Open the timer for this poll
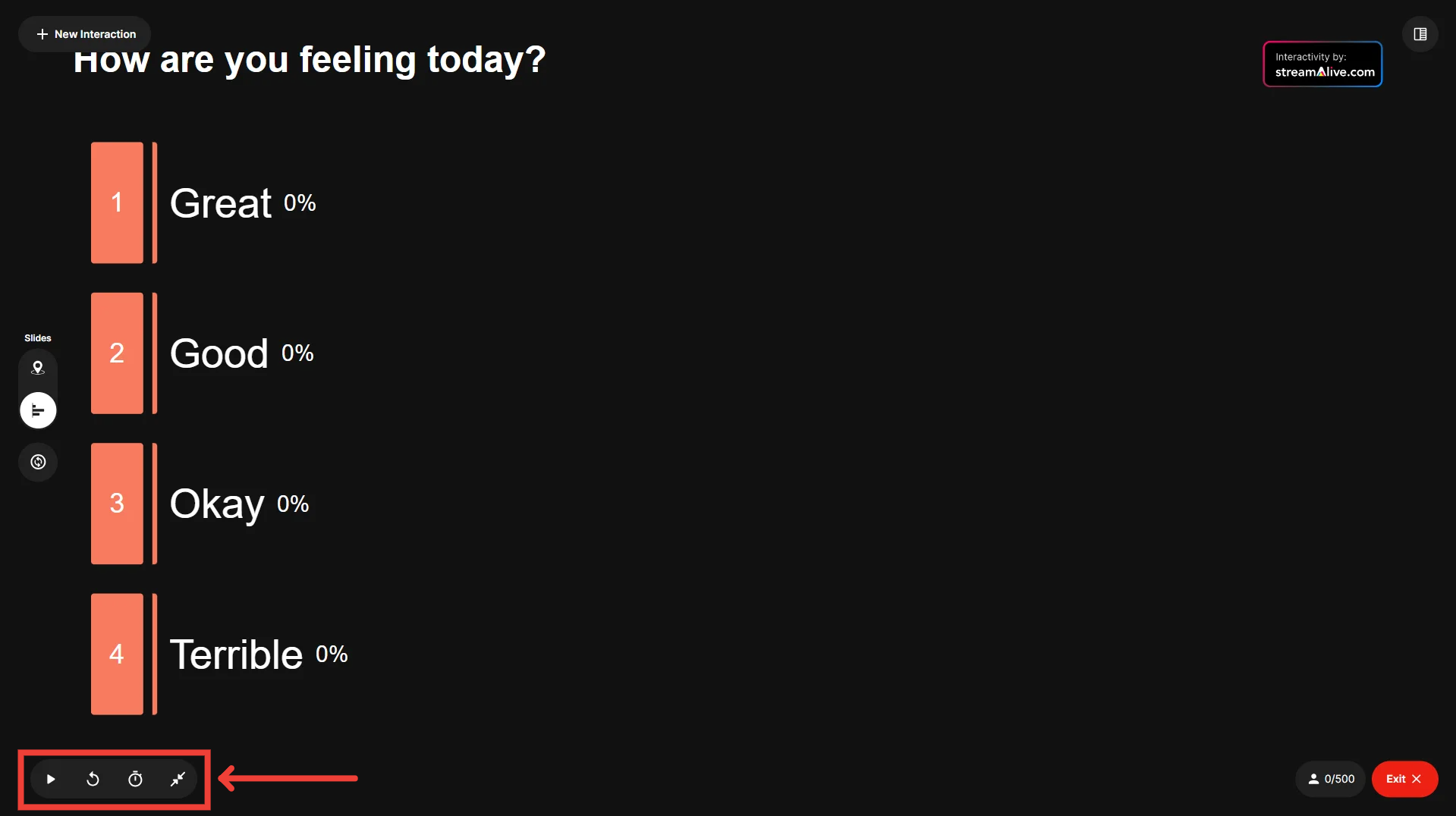Viewport: 1456px width, 816px height. click(135, 779)
